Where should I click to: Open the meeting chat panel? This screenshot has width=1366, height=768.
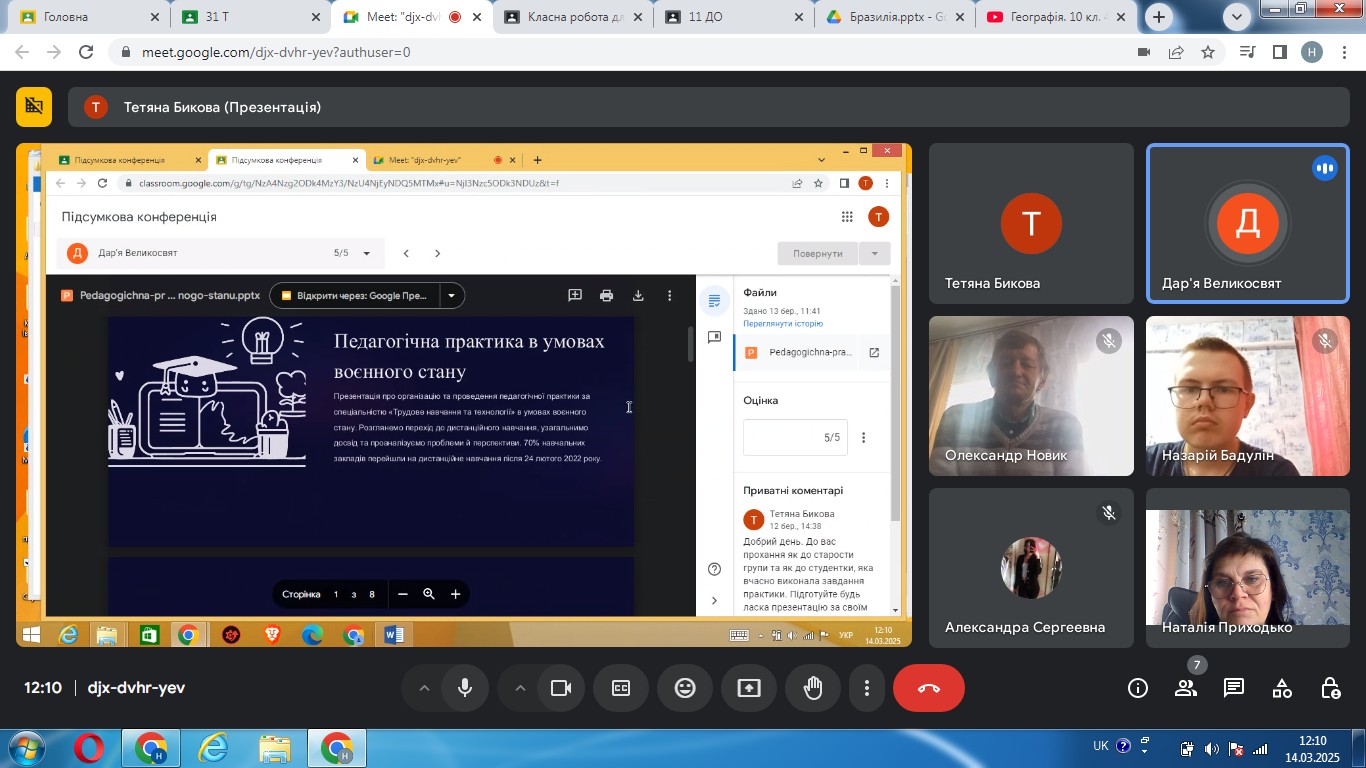click(x=1234, y=688)
